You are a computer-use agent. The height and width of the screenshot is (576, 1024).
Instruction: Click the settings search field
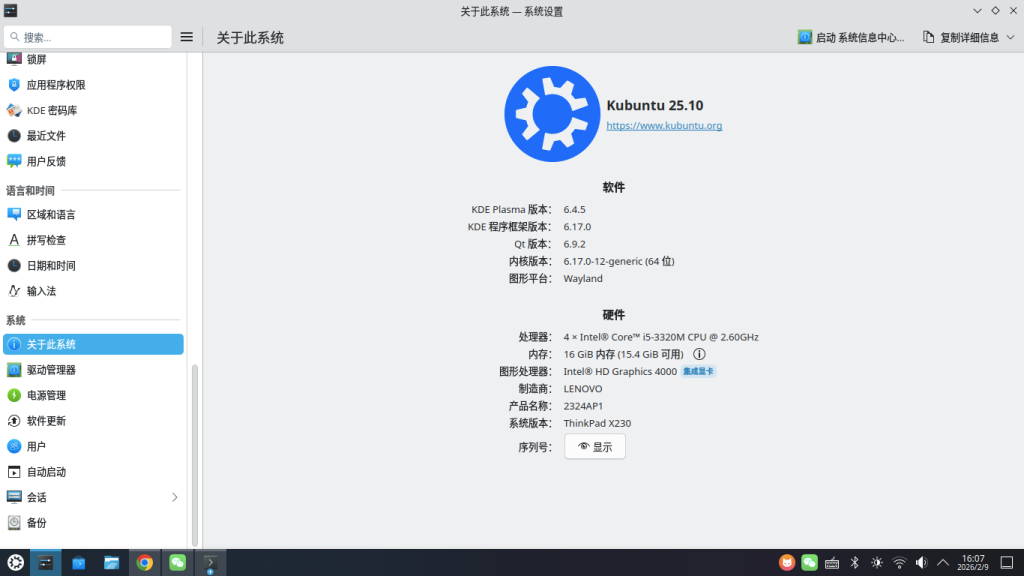pyautogui.click(x=88, y=36)
